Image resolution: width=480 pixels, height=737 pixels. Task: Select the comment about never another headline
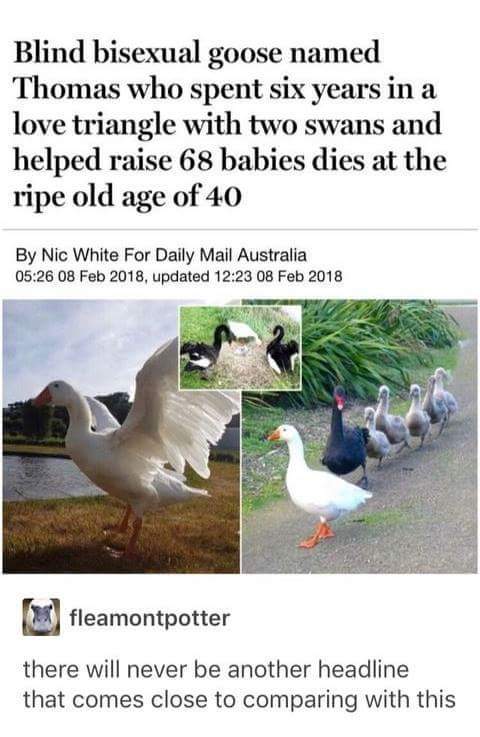(239, 684)
